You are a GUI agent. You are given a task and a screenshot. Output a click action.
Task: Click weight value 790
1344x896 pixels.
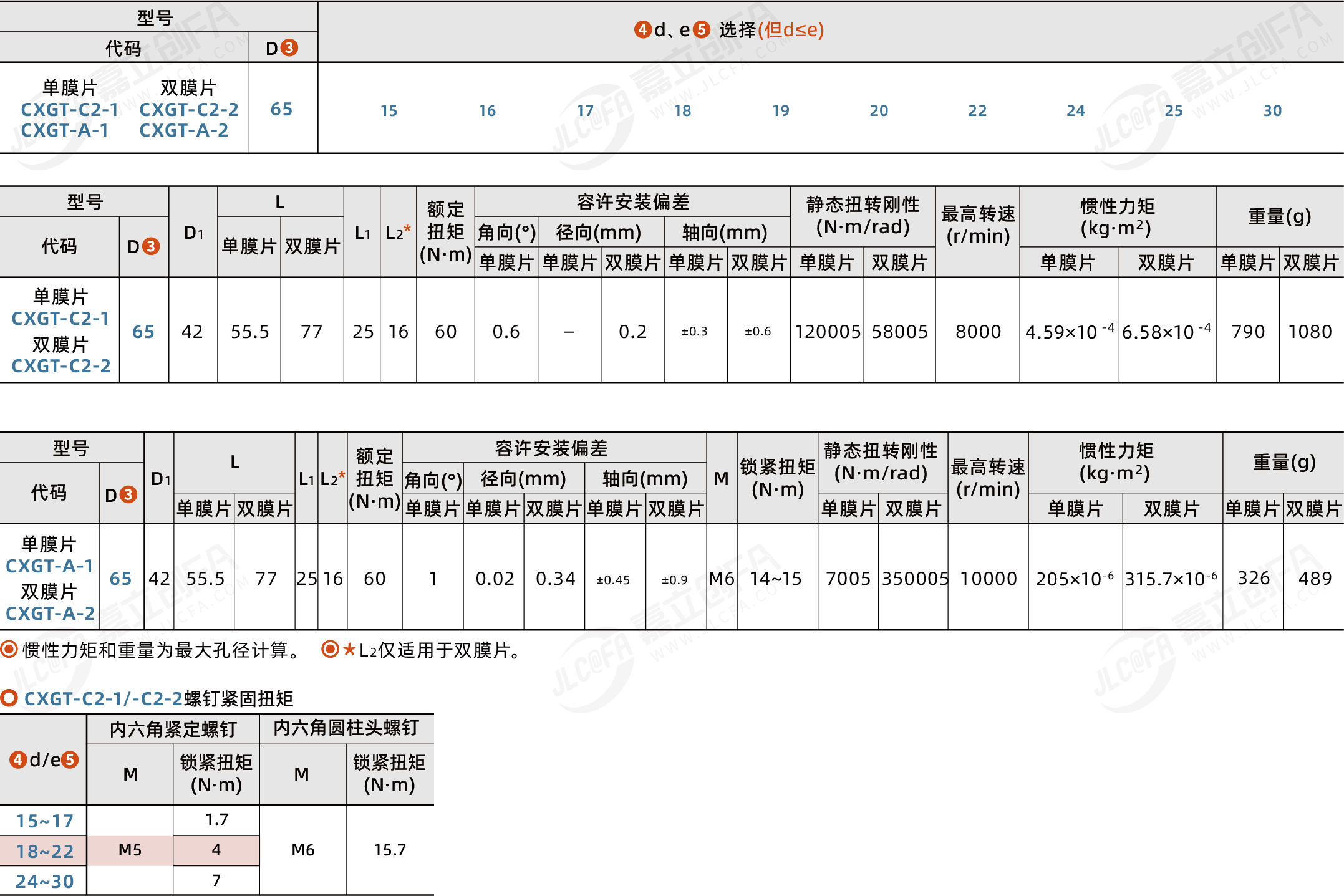point(1248,332)
